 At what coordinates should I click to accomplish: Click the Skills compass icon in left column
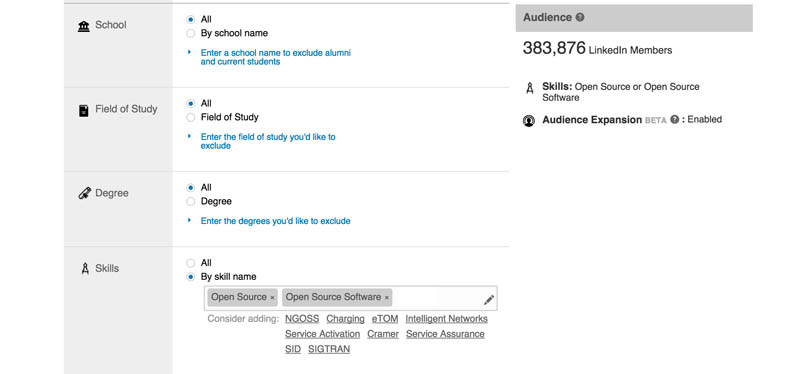[x=85, y=268]
